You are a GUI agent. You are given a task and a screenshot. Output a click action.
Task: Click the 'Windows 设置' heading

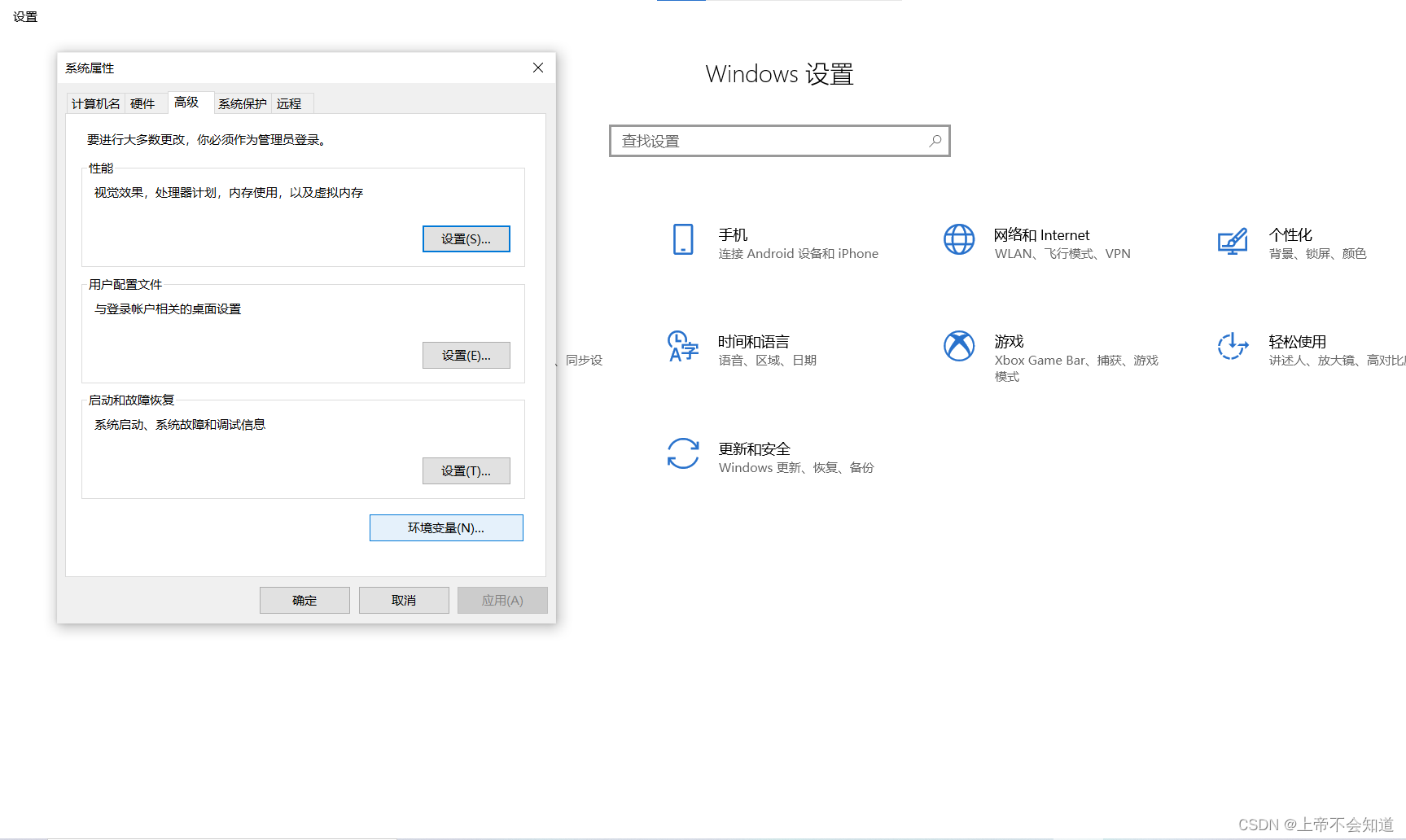779,74
